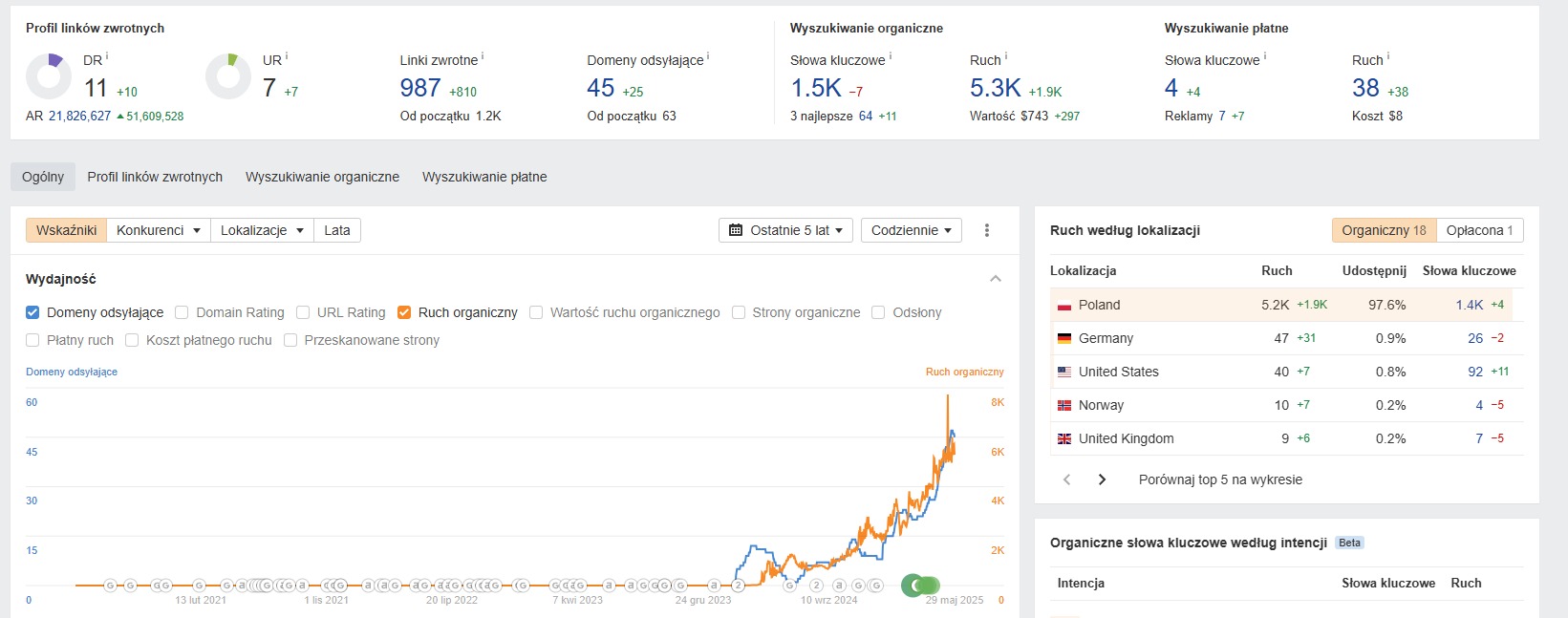Click the info icon next to Linki zwrotne
This screenshot has width=1568, height=618.
tap(483, 56)
